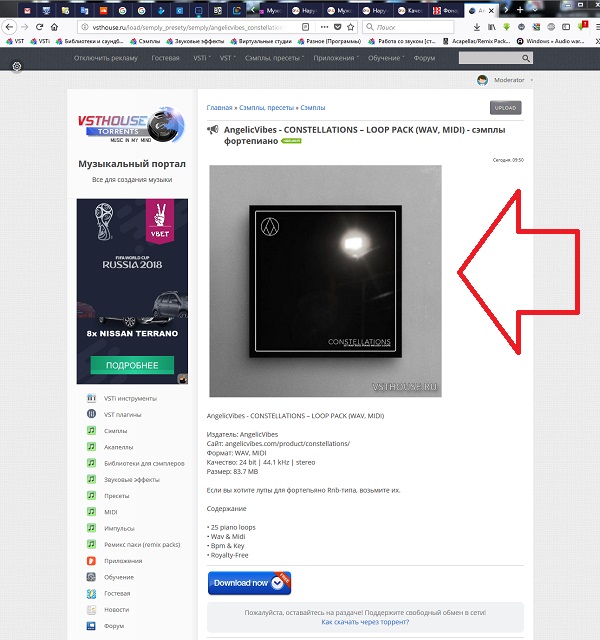Open Ремикс паки (remix packs) sidebar link
600x640 pixels.
point(142,544)
